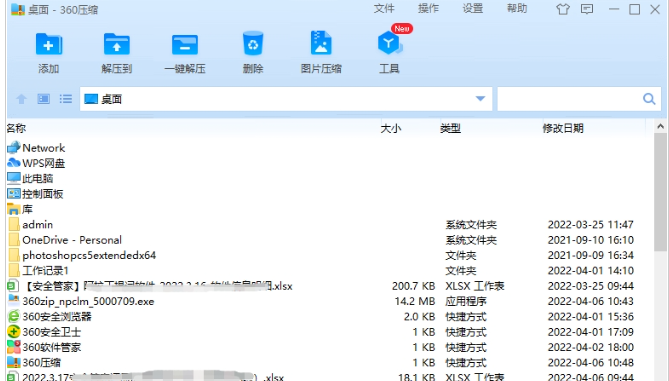The image size is (669, 381).
Task: Select the photoshopcs5extendedx64 folder
Action: pos(89,255)
